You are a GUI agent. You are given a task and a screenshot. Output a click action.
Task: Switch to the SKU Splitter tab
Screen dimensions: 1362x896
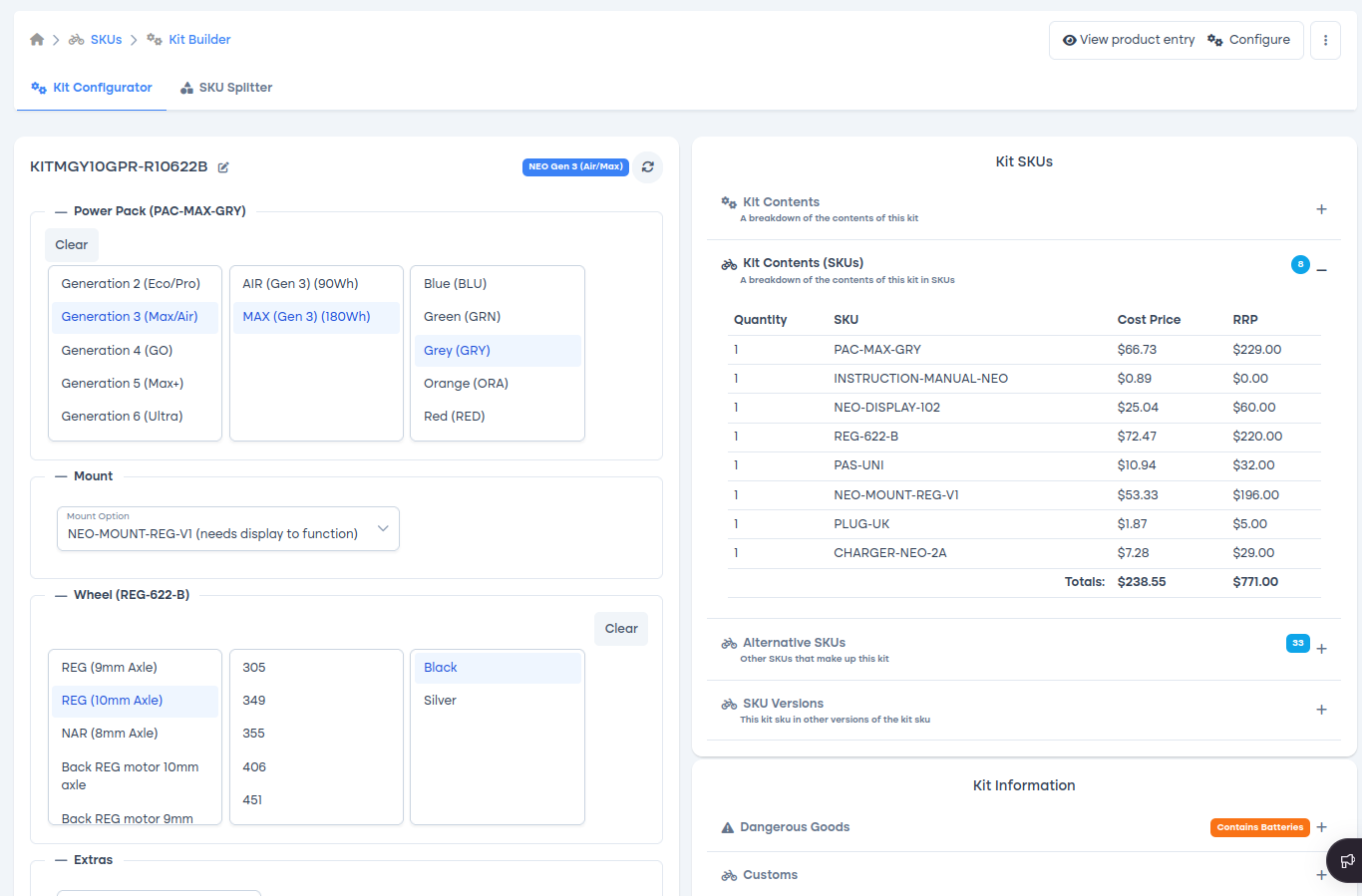point(226,88)
